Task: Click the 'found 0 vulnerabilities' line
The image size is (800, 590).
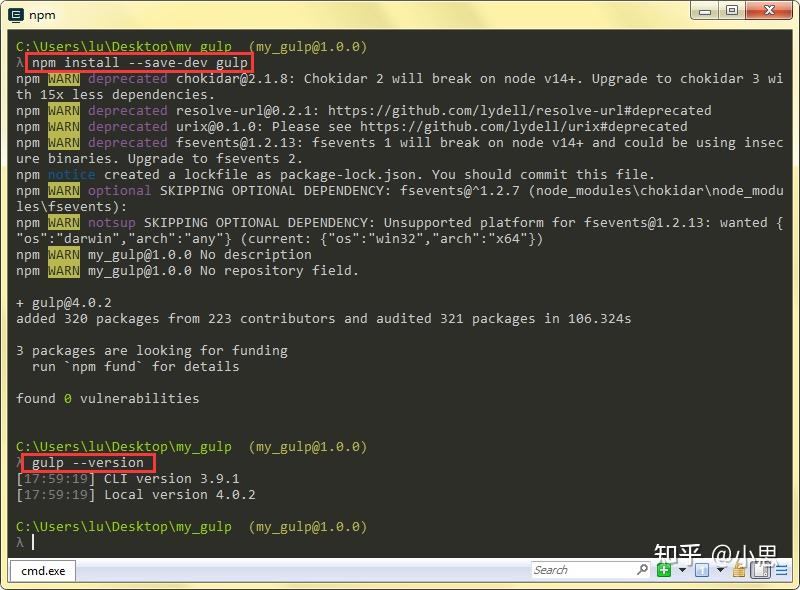Action: tap(108, 398)
